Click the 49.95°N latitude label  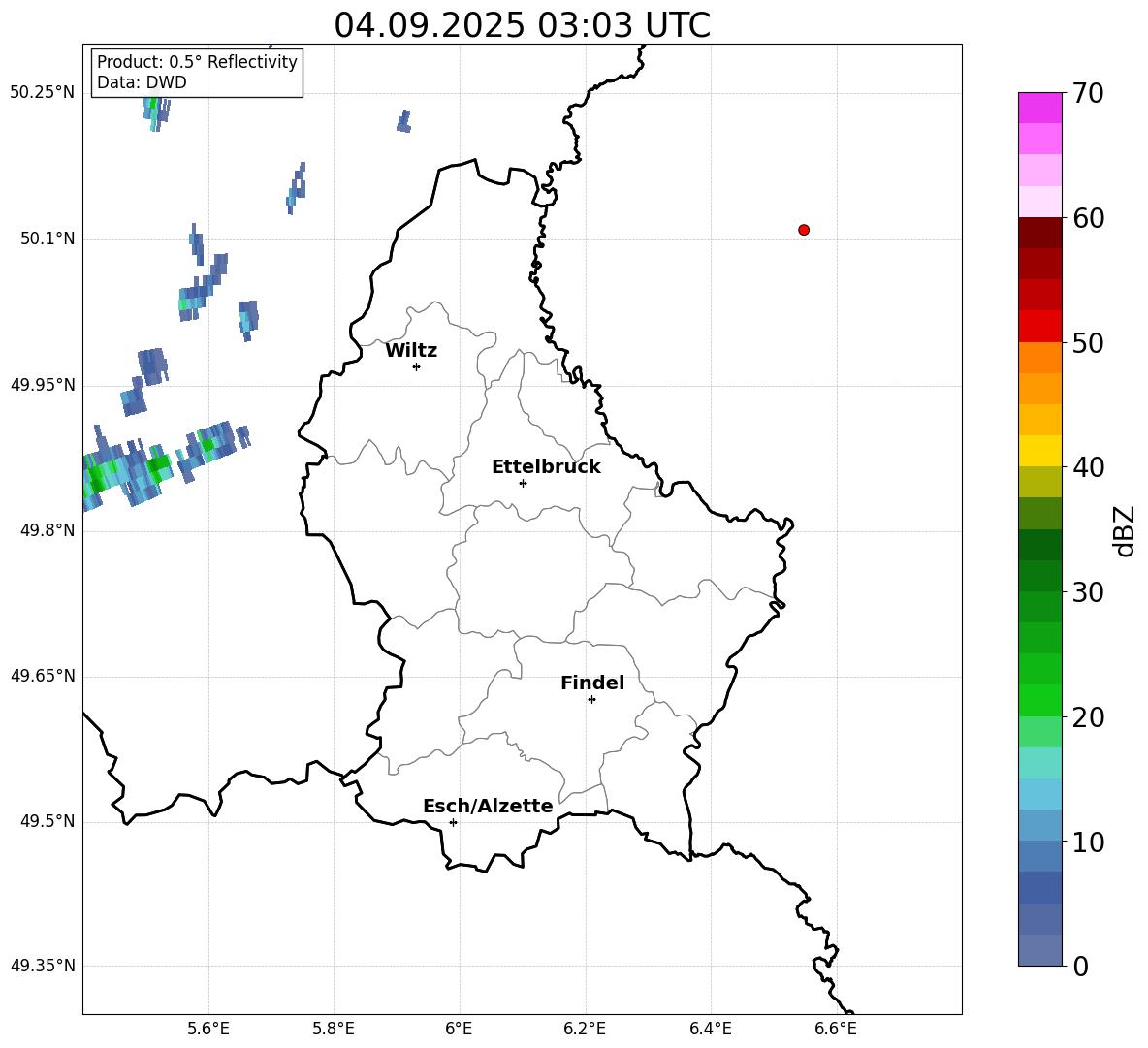click(43, 384)
